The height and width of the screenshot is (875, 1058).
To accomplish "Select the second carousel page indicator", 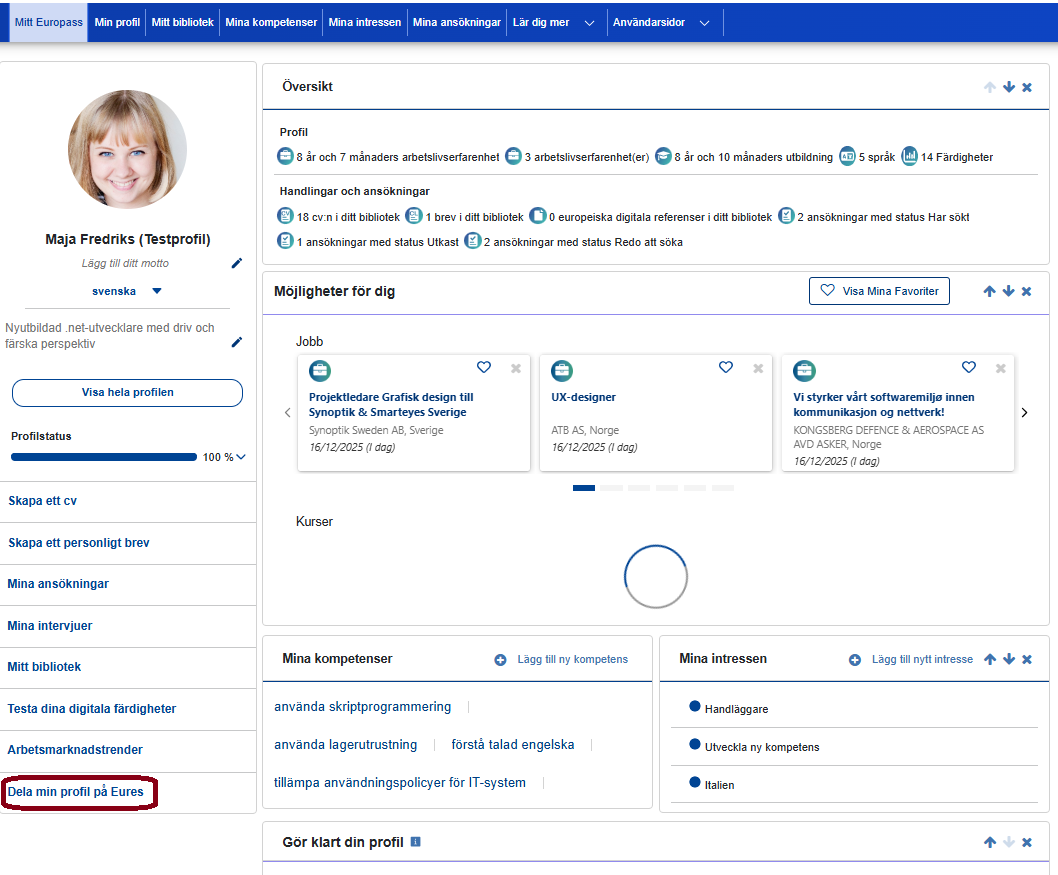I will (x=611, y=488).
